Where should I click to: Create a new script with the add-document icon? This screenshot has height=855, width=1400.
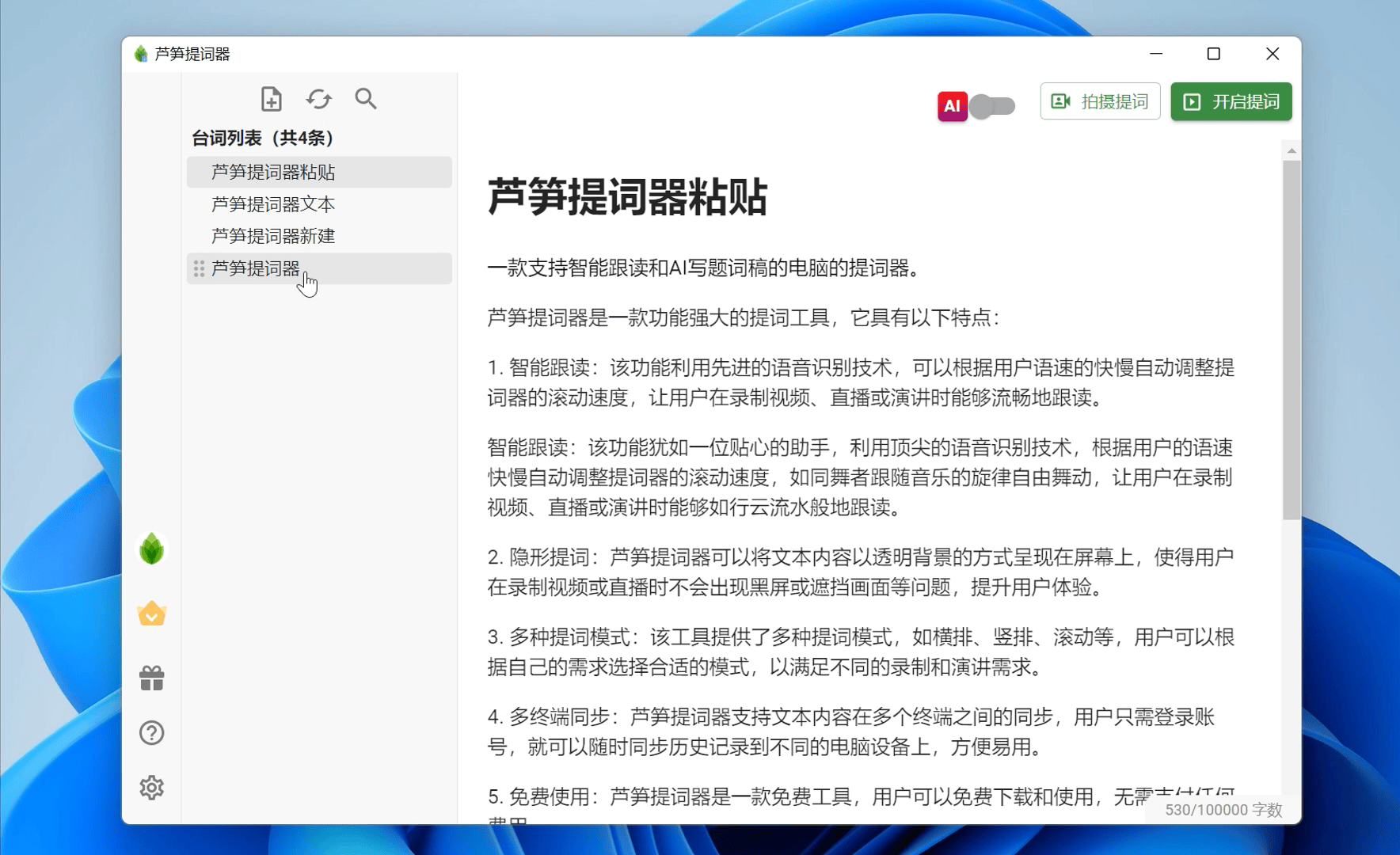click(x=272, y=99)
